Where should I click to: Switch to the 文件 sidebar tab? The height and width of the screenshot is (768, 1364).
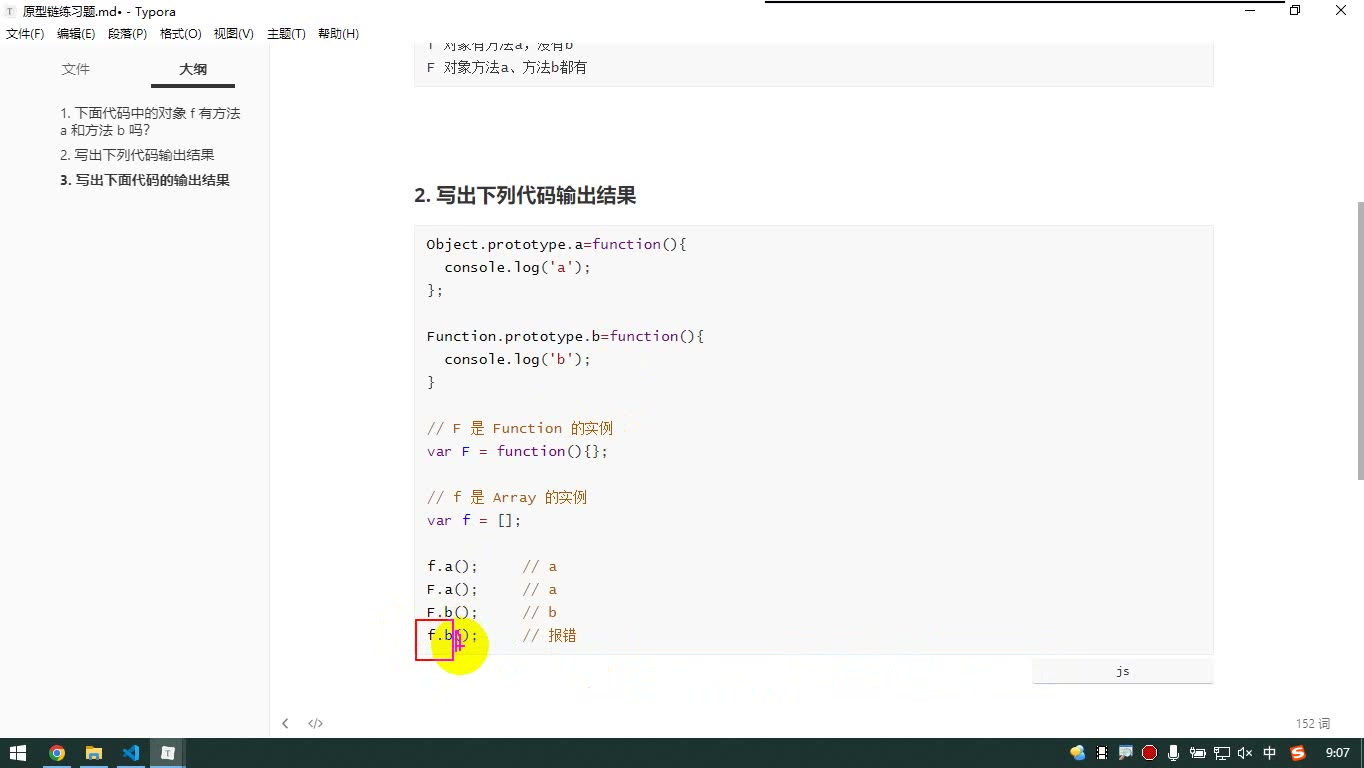(x=76, y=69)
